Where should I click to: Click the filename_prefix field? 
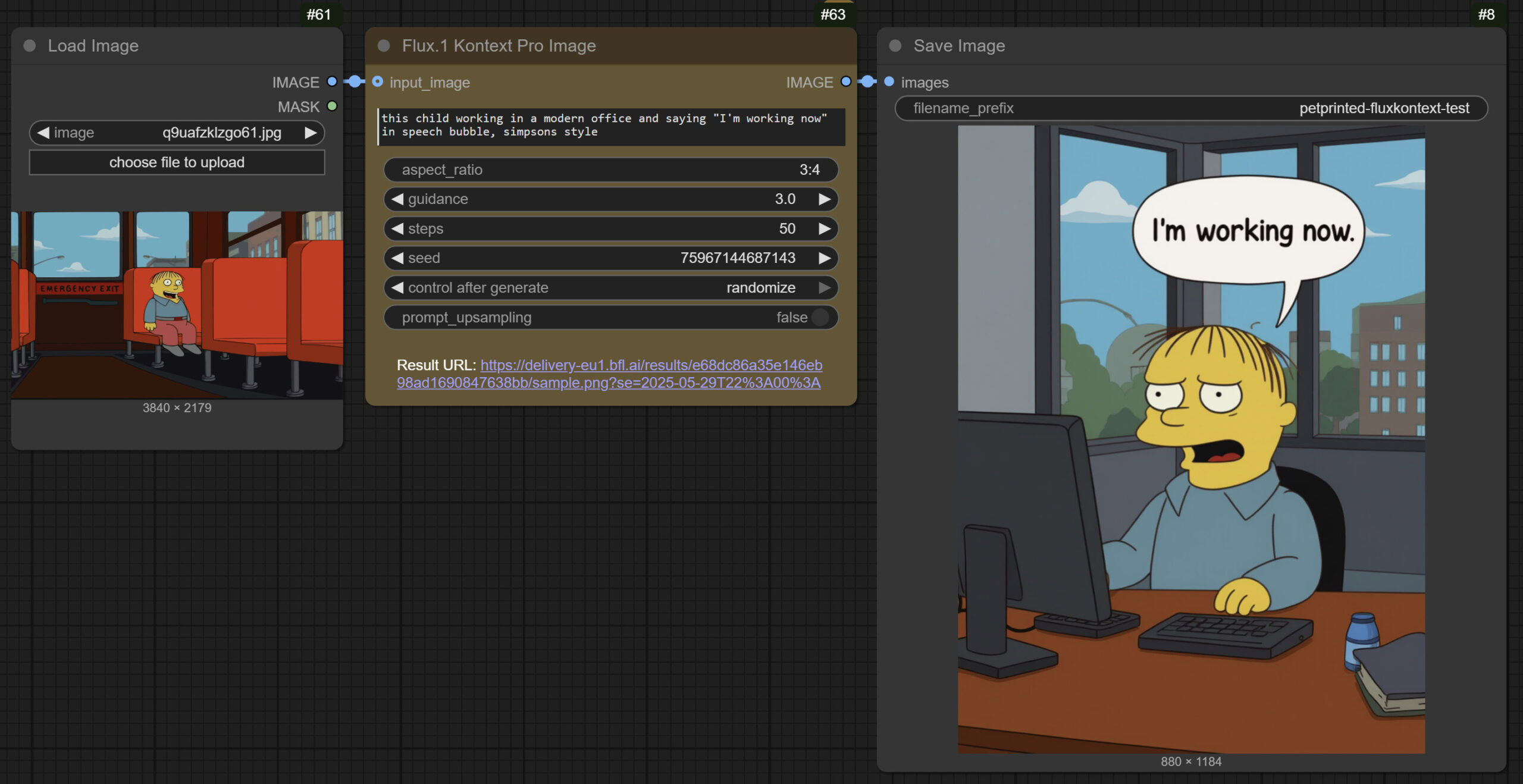[x=1190, y=108]
